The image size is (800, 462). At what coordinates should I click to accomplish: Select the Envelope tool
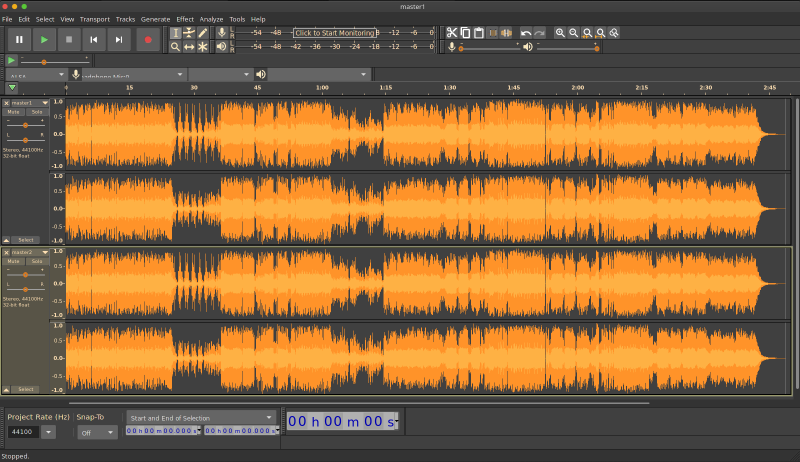click(189, 32)
